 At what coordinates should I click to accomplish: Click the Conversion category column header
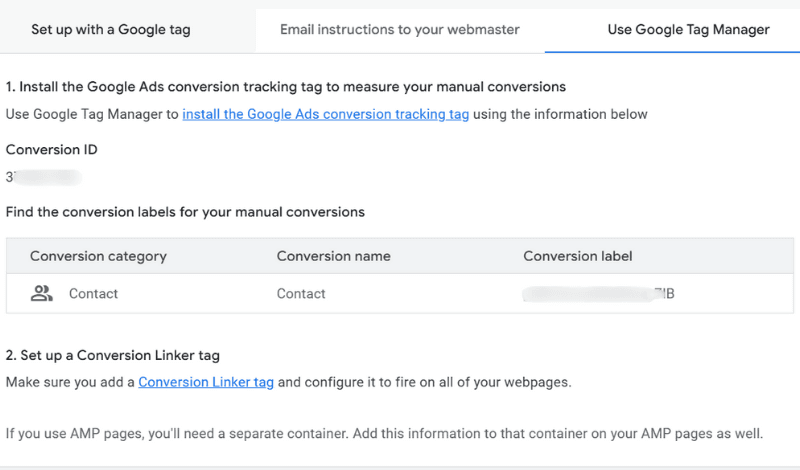tap(98, 256)
